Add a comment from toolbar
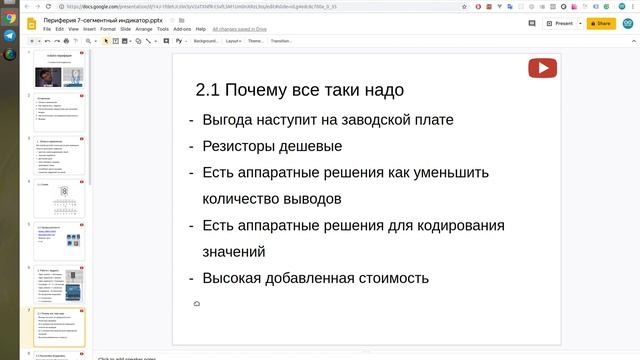The width and height of the screenshot is (640, 360). point(166,41)
